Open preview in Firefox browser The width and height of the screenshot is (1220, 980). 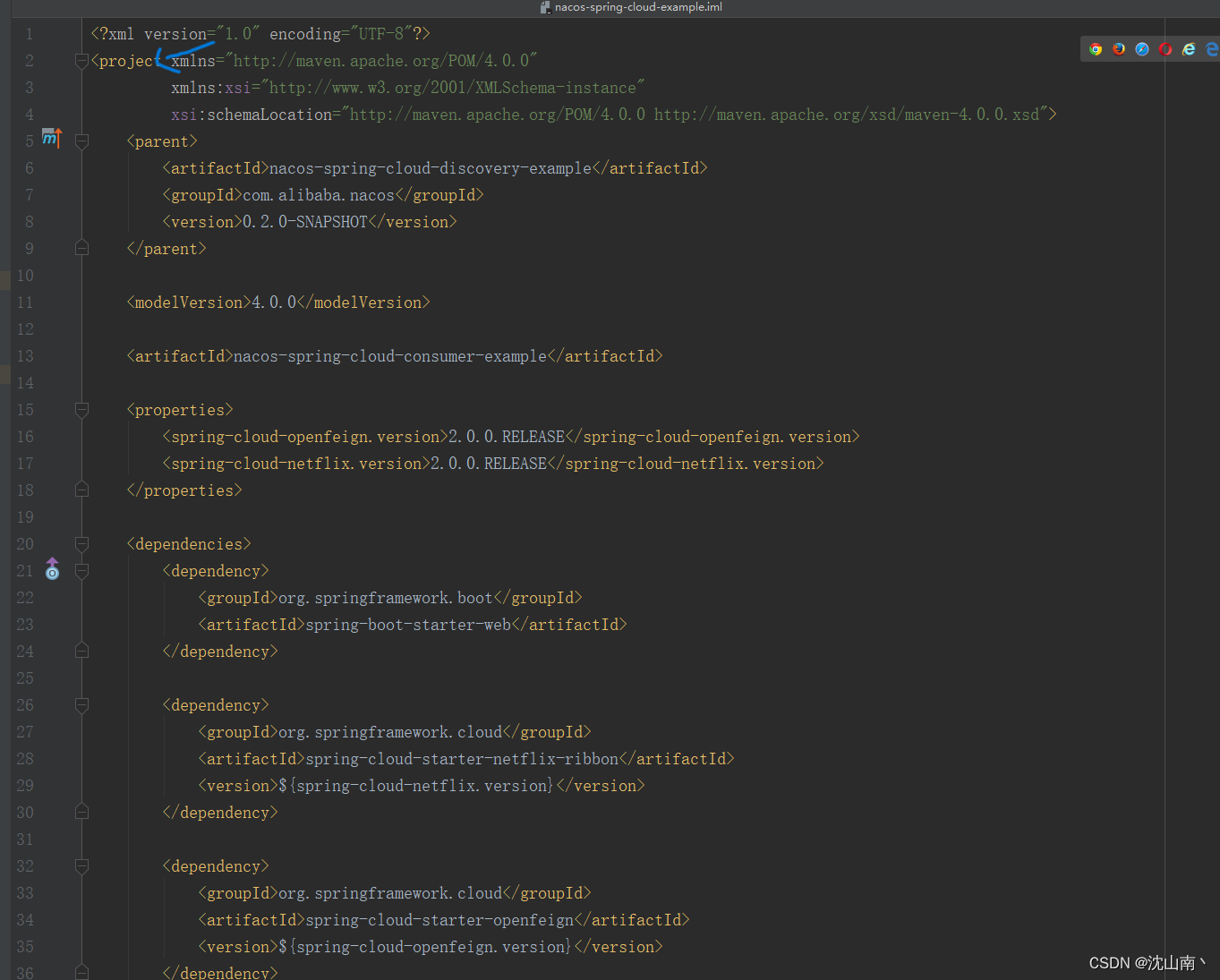tap(1119, 49)
